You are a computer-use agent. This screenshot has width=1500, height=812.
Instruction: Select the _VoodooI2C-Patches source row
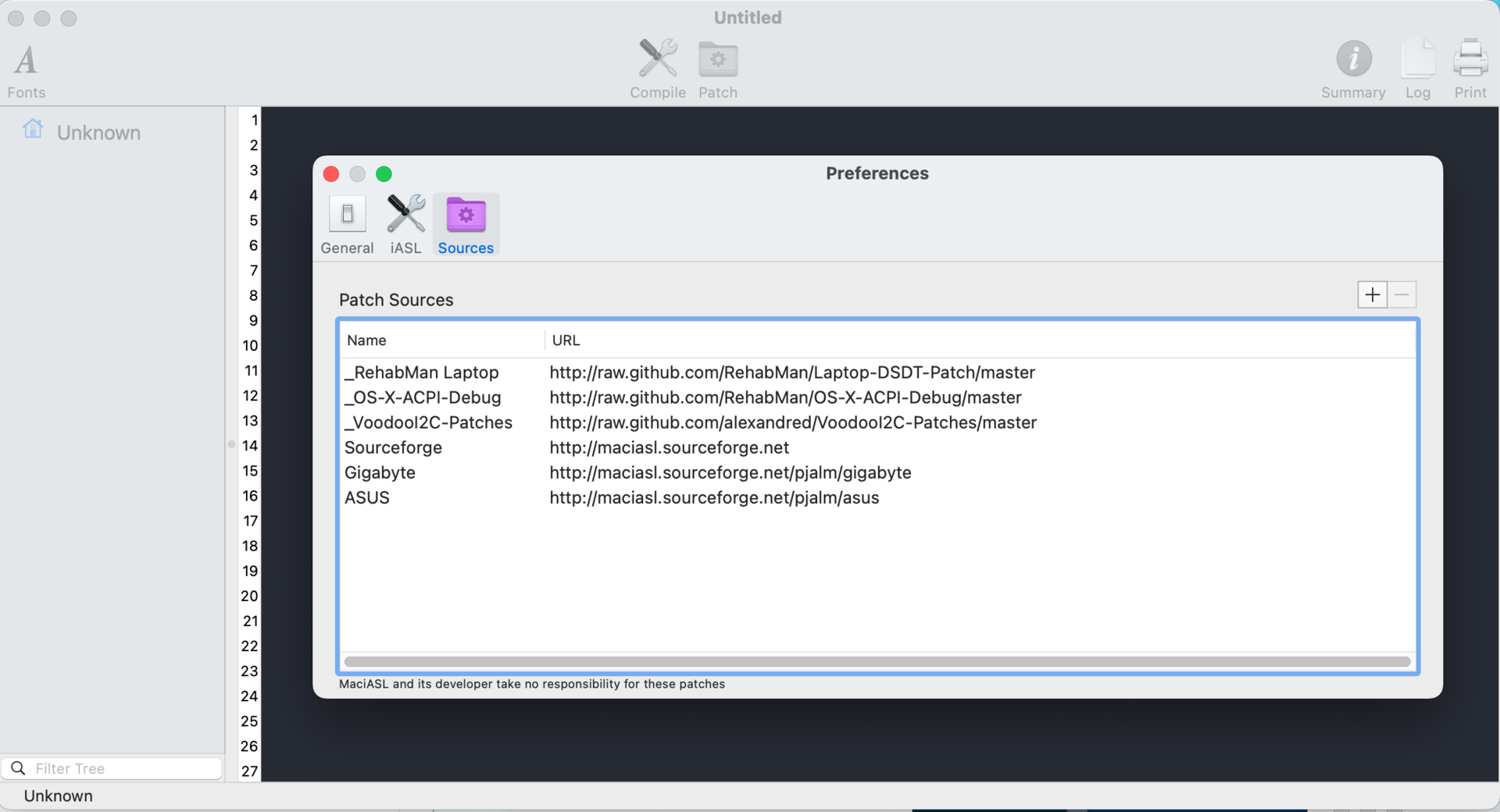coord(878,422)
